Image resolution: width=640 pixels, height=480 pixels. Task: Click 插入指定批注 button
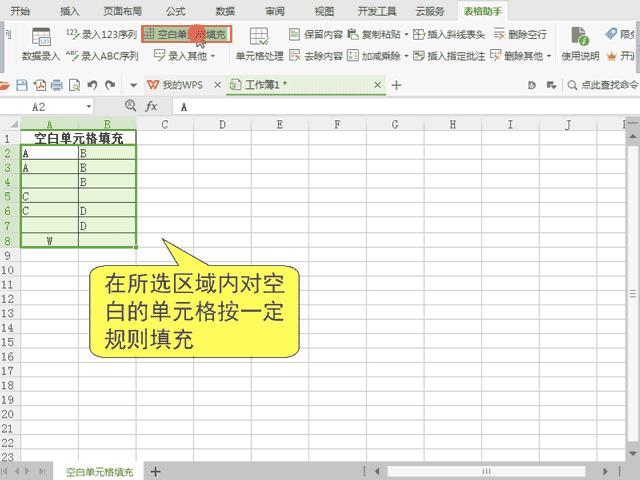449,56
